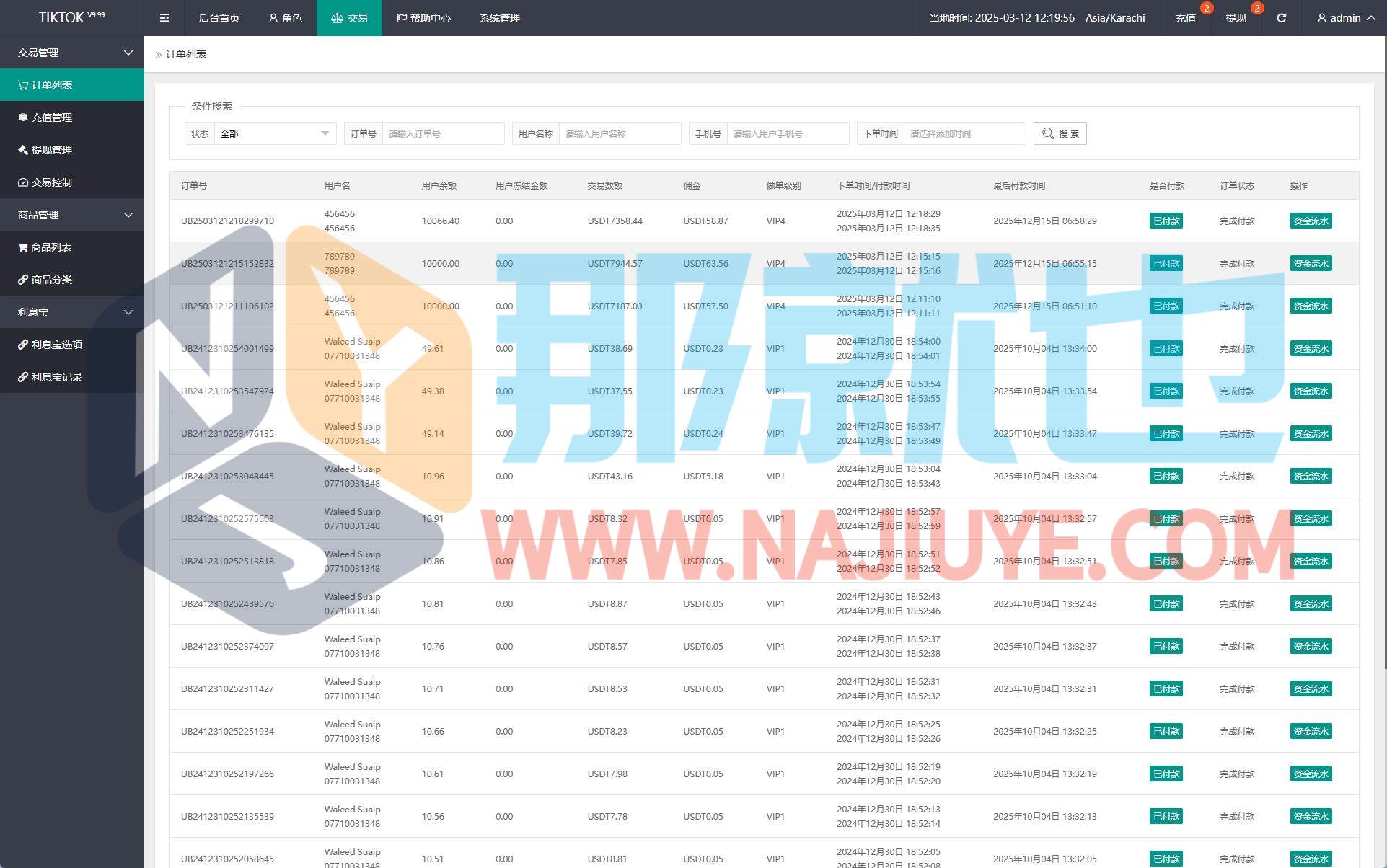The height and width of the screenshot is (868, 1387).
Task: Click 资金流水 for order UB2503121218299710
Action: pyautogui.click(x=1311, y=221)
